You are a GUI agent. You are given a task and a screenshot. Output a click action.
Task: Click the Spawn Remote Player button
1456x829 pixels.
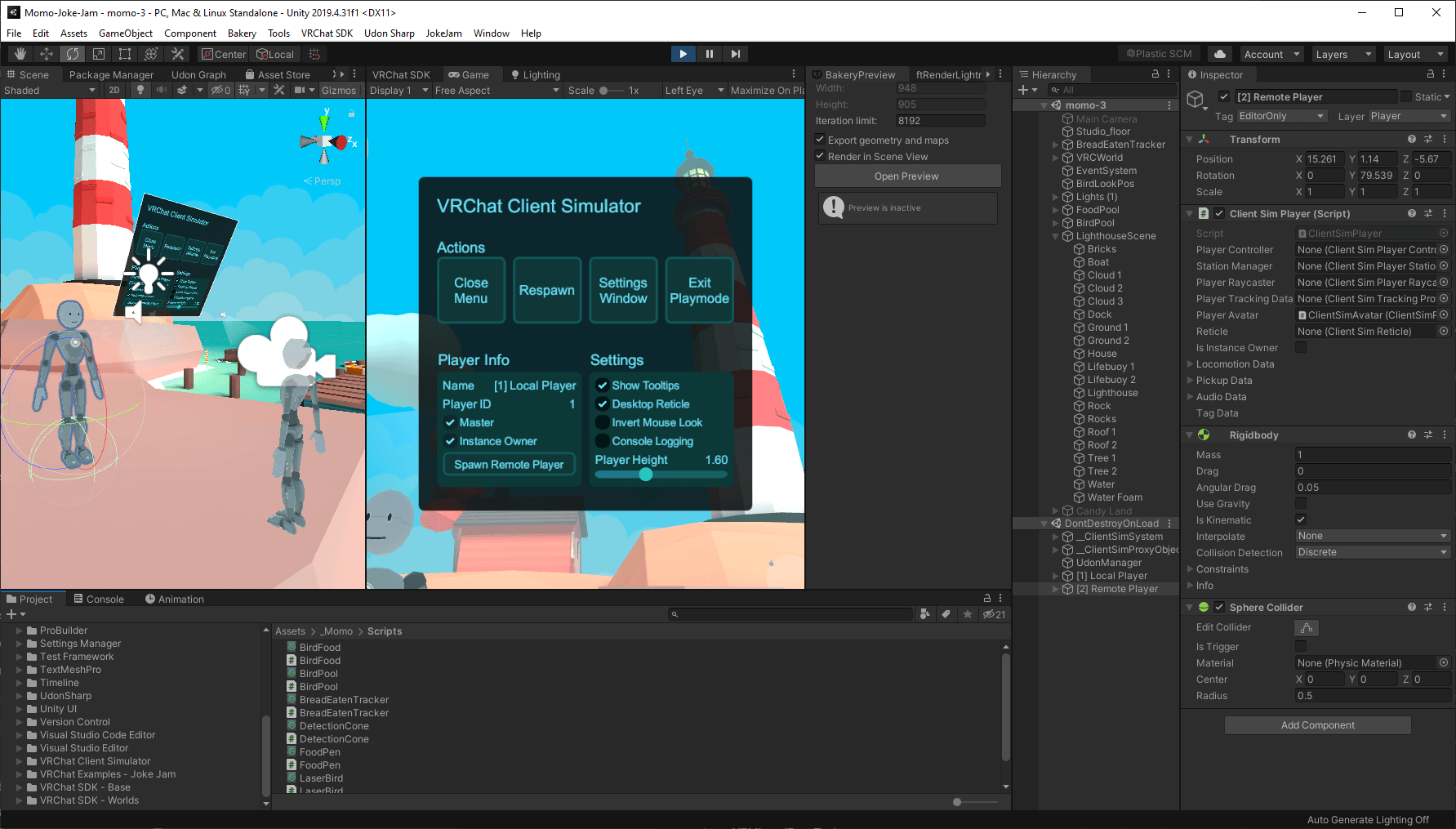point(509,464)
